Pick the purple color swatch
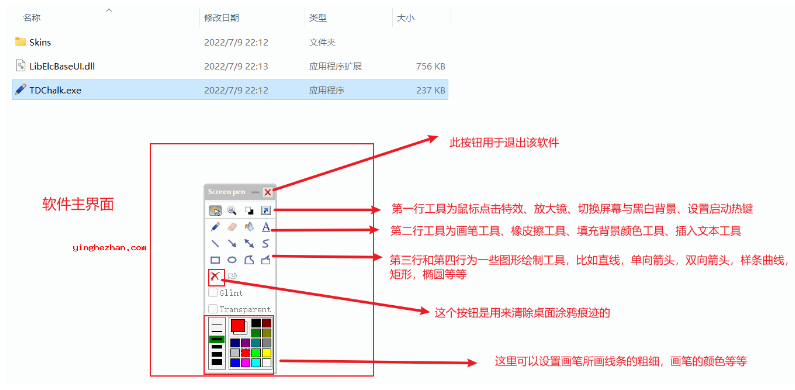The image size is (795, 390). [x=245, y=343]
